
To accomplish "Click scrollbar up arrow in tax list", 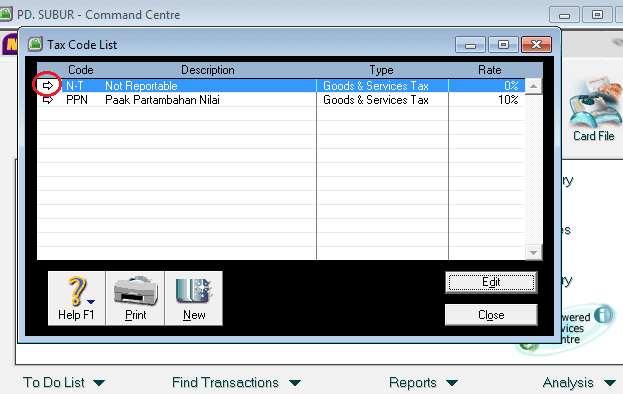I will [x=534, y=86].
